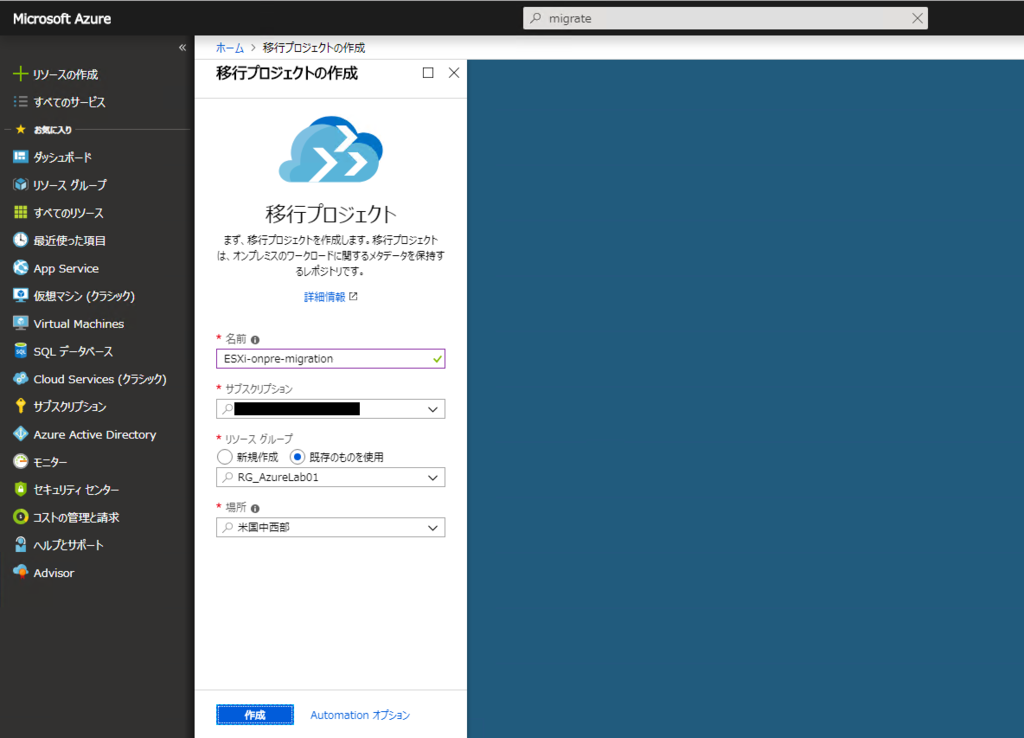1024x738 pixels.
Task: Open the サブスクリプション dropdown
Action: pos(330,409)
